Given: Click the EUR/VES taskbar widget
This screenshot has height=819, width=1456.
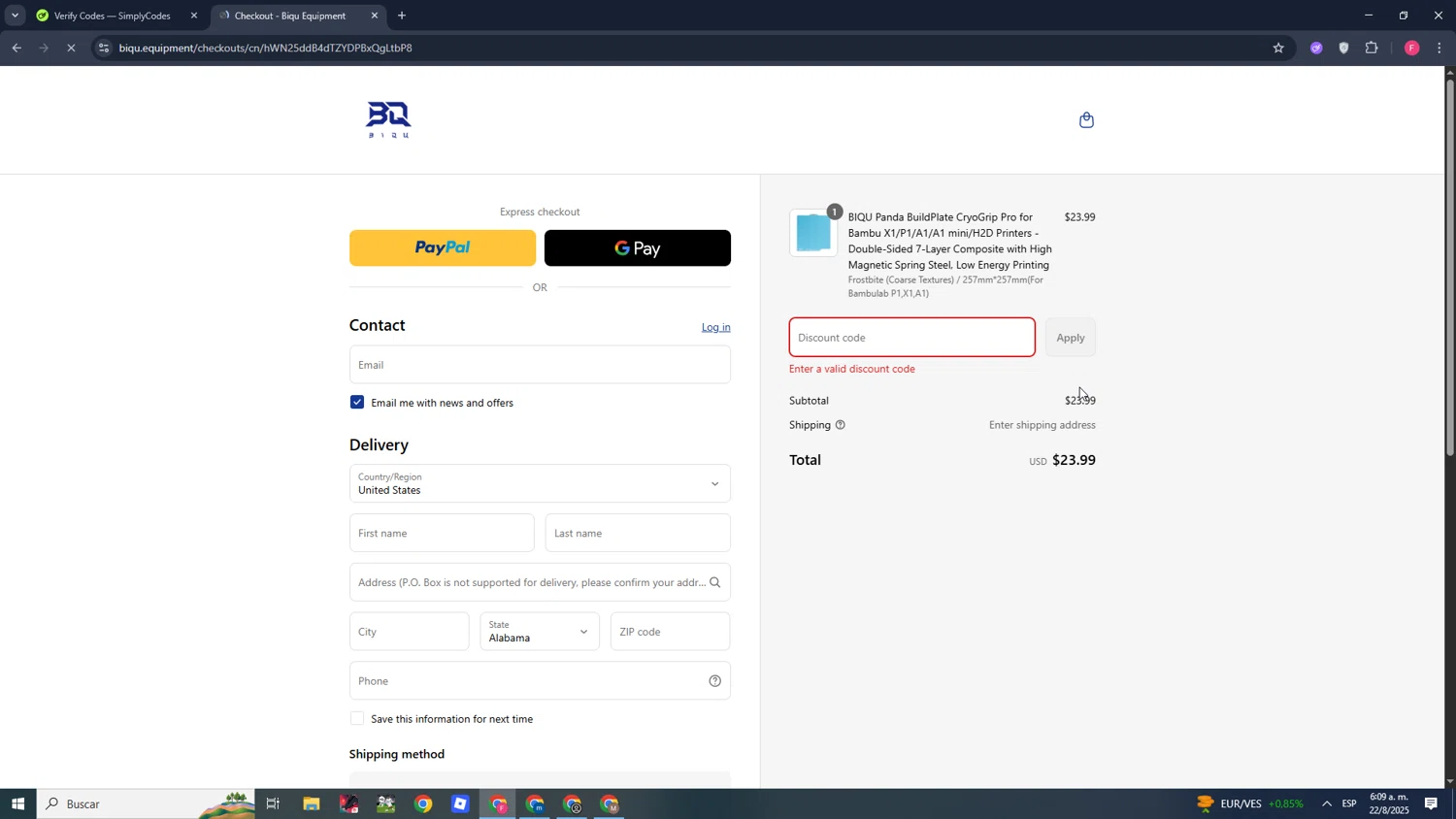Looking at the screenshot, I should click(x=1249, y=804).
